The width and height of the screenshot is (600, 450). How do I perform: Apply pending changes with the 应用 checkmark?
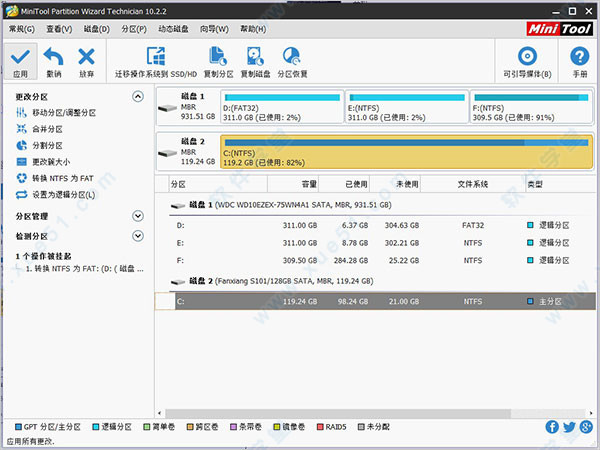tap(20, 61)
